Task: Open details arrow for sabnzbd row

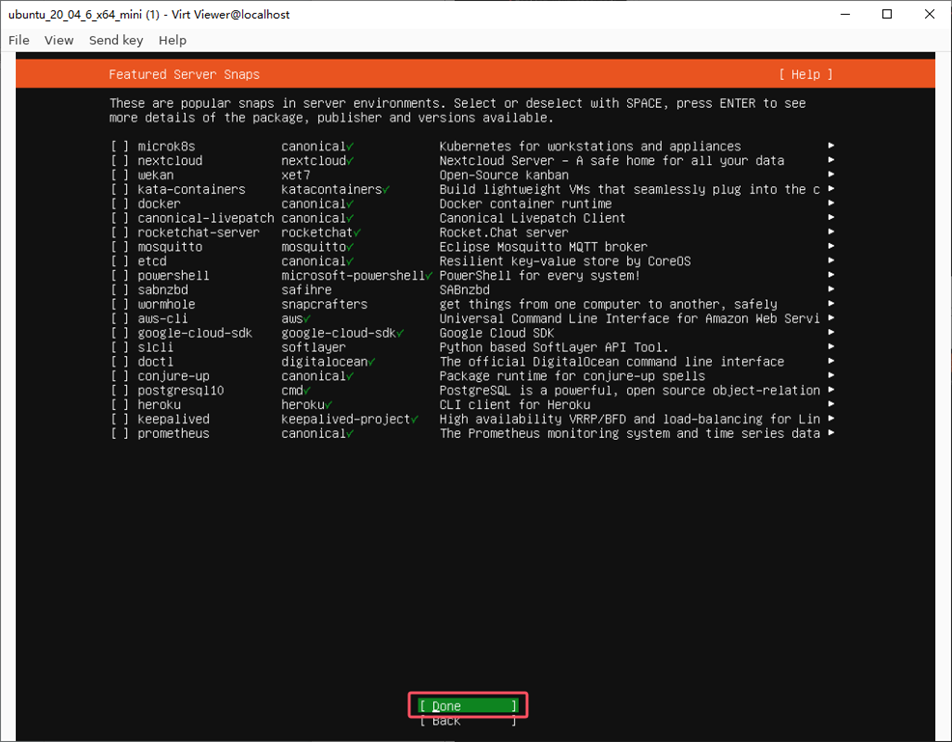Action: [x=831, y=290]
